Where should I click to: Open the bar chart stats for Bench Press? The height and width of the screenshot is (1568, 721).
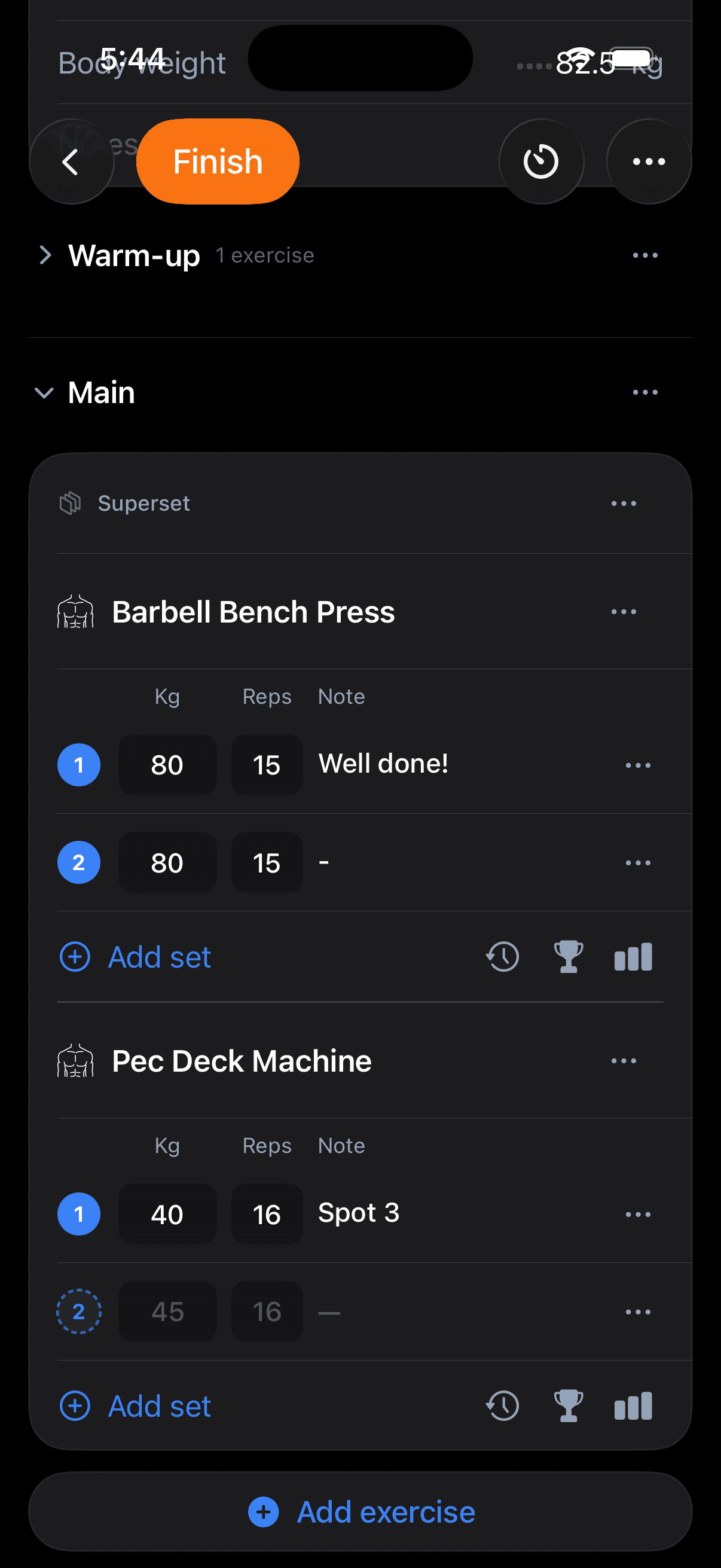point(632,956)
